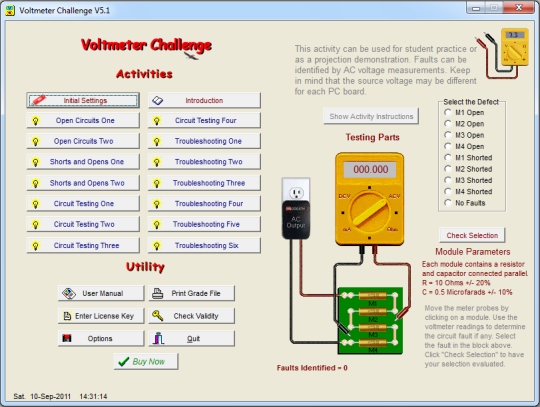The height and width of the screenshot is (407, 540).
Task: Select M1 Open defect
Action: (x=448, y=113)
